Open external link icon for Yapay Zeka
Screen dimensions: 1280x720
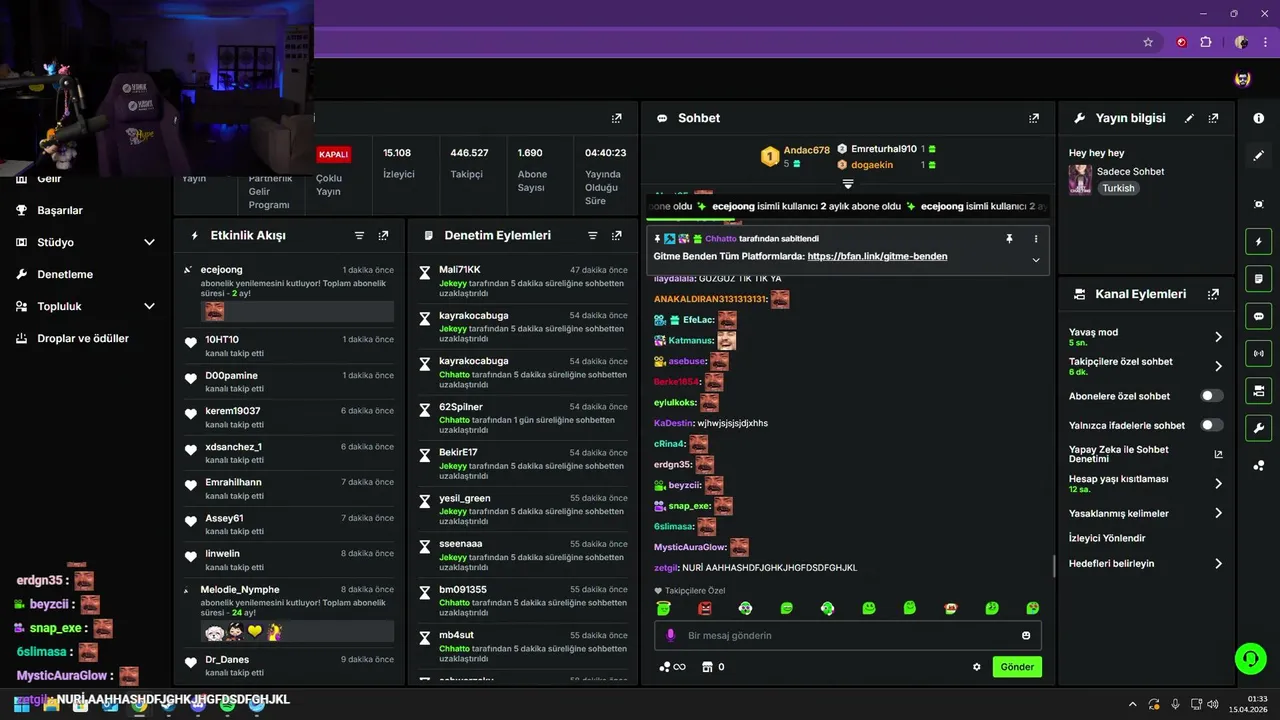(x=1218, y=454)
